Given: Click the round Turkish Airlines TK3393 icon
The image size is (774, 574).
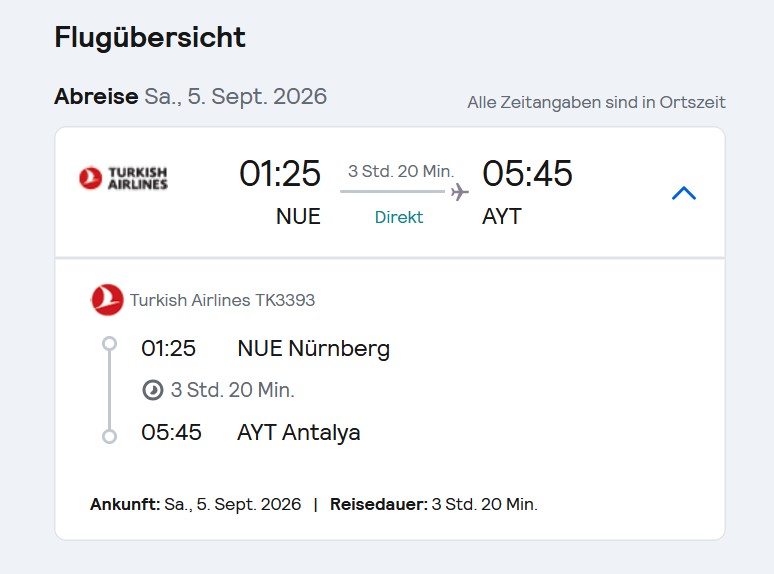Looking at the screenshot, I should 107,300.
